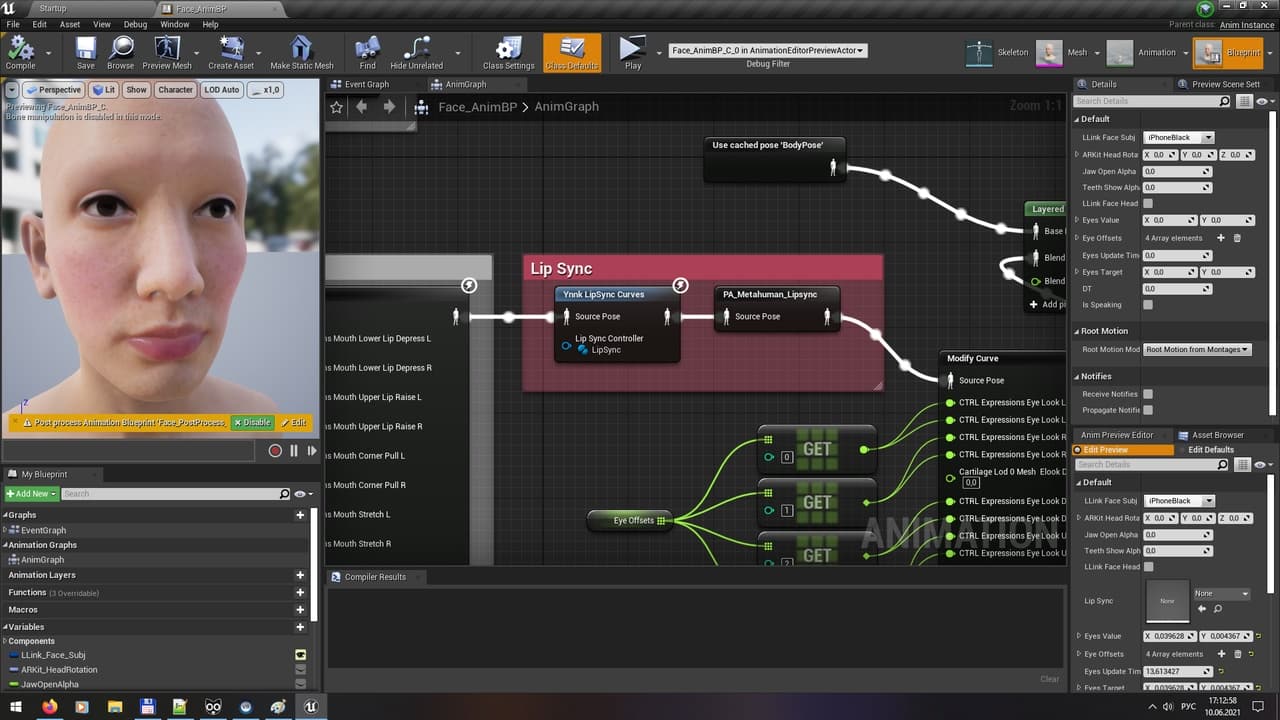Add a new macro with plus icon
1280x720 pixels.
[300, 610]
